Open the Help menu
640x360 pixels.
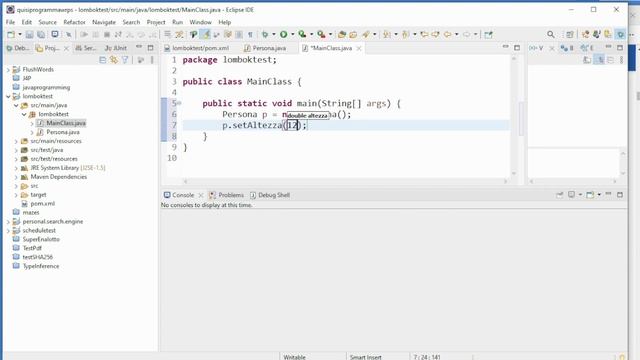[x=224, y=22]
